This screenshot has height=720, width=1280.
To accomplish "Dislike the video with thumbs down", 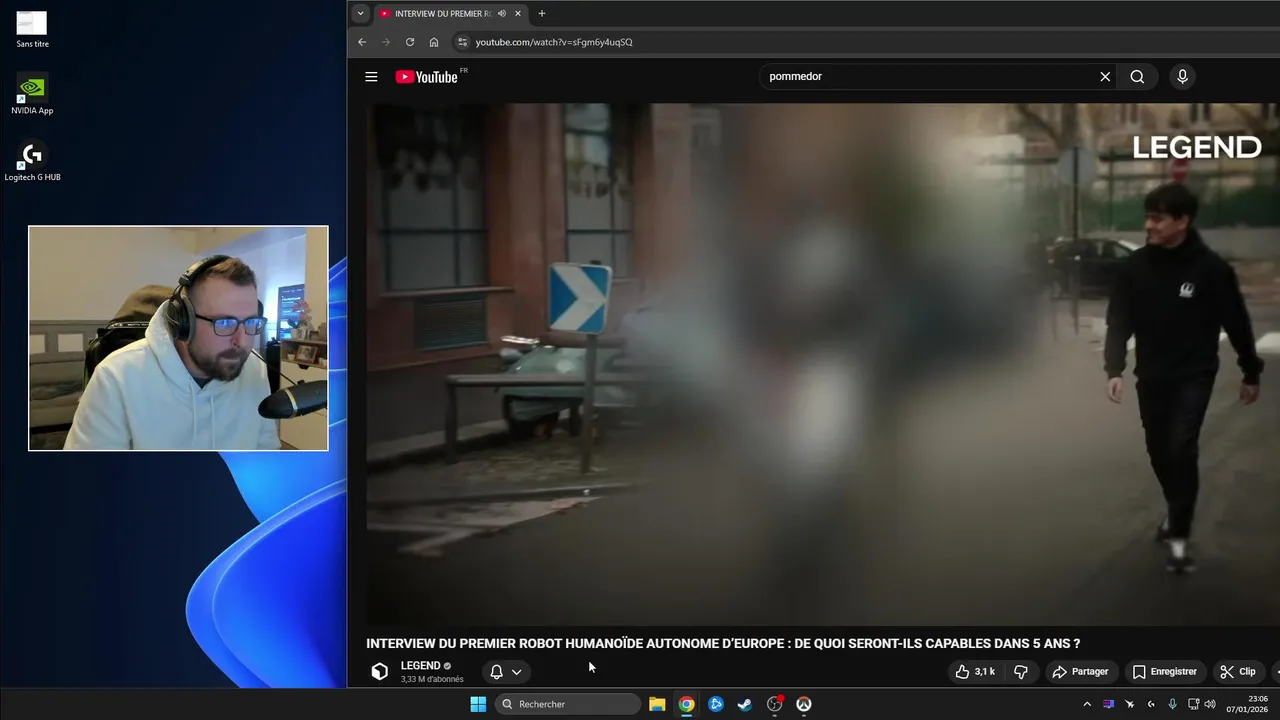I will click(1021, 672).
